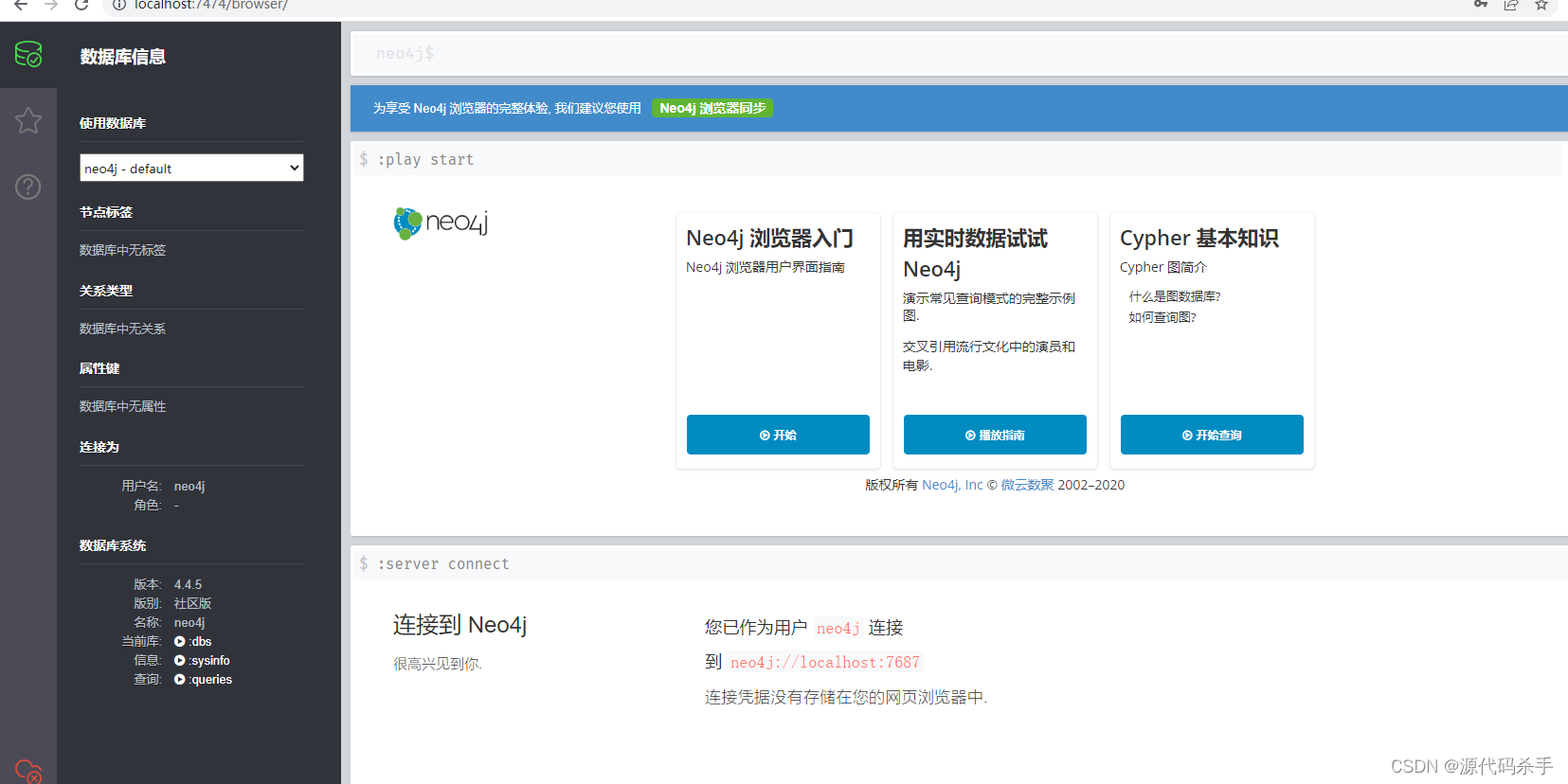The image size is (1568, 784).
Task: Click the 数据库系统 section heading
Action: 113,545
